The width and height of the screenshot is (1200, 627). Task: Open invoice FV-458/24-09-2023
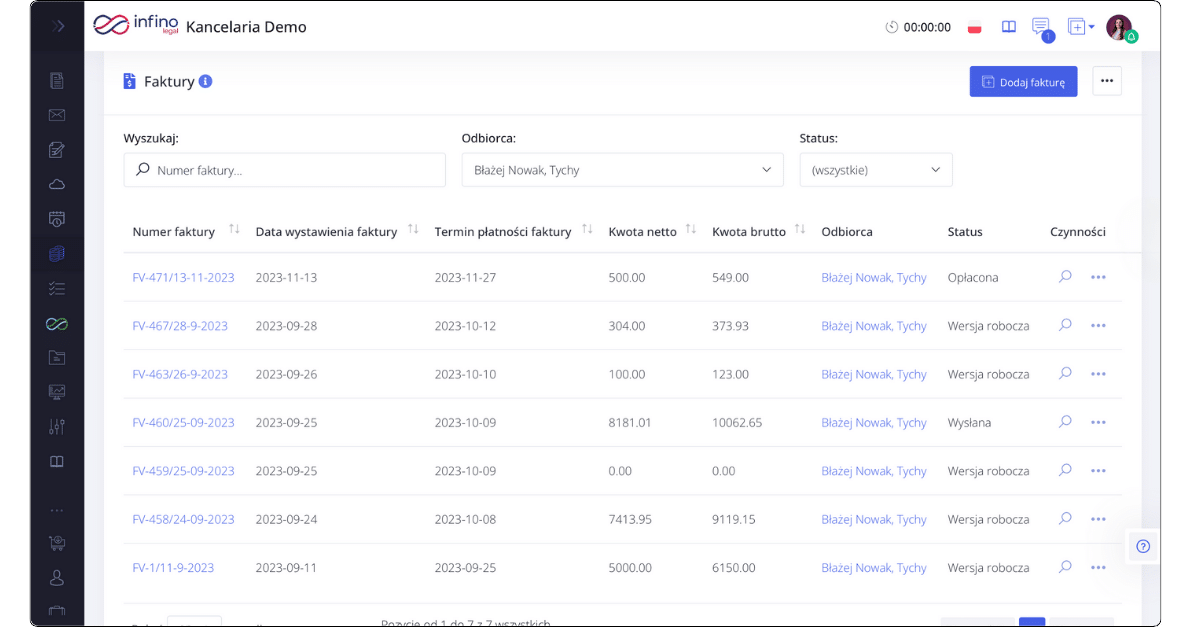tap(183, 519)
